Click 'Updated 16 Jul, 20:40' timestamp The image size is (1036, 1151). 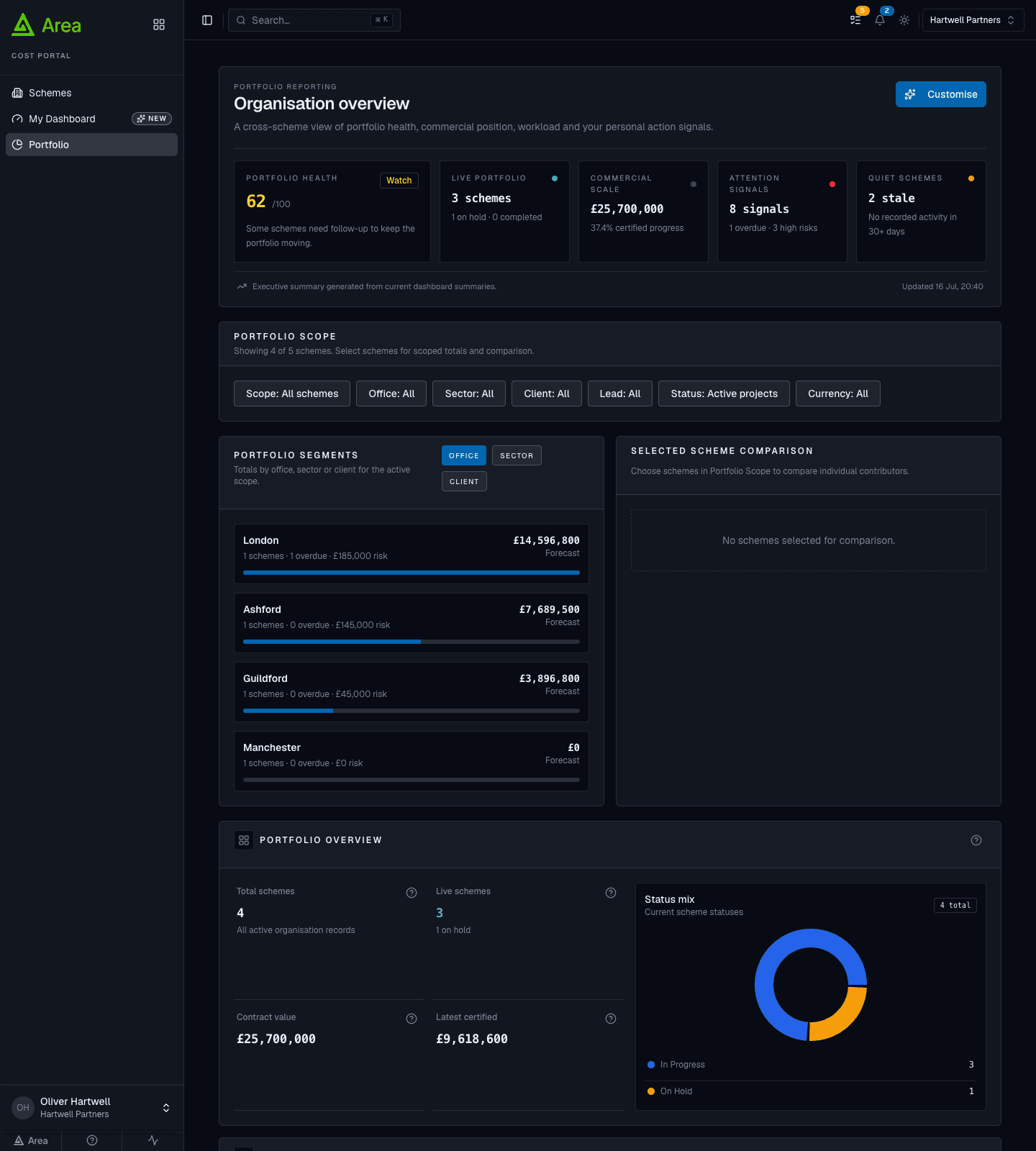click(x=942, y=286)
